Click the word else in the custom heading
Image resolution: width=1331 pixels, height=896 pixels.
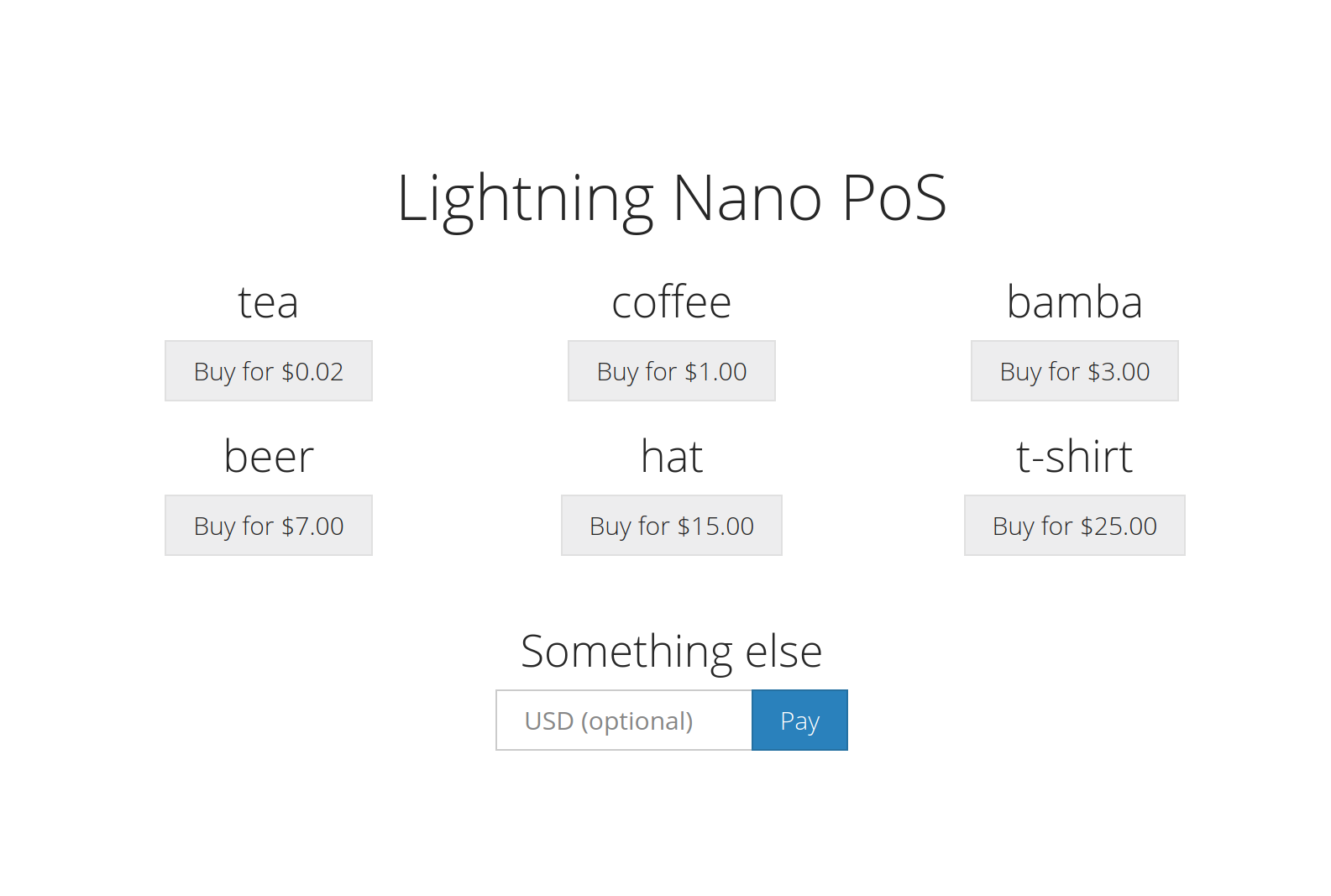coord(784,651)
